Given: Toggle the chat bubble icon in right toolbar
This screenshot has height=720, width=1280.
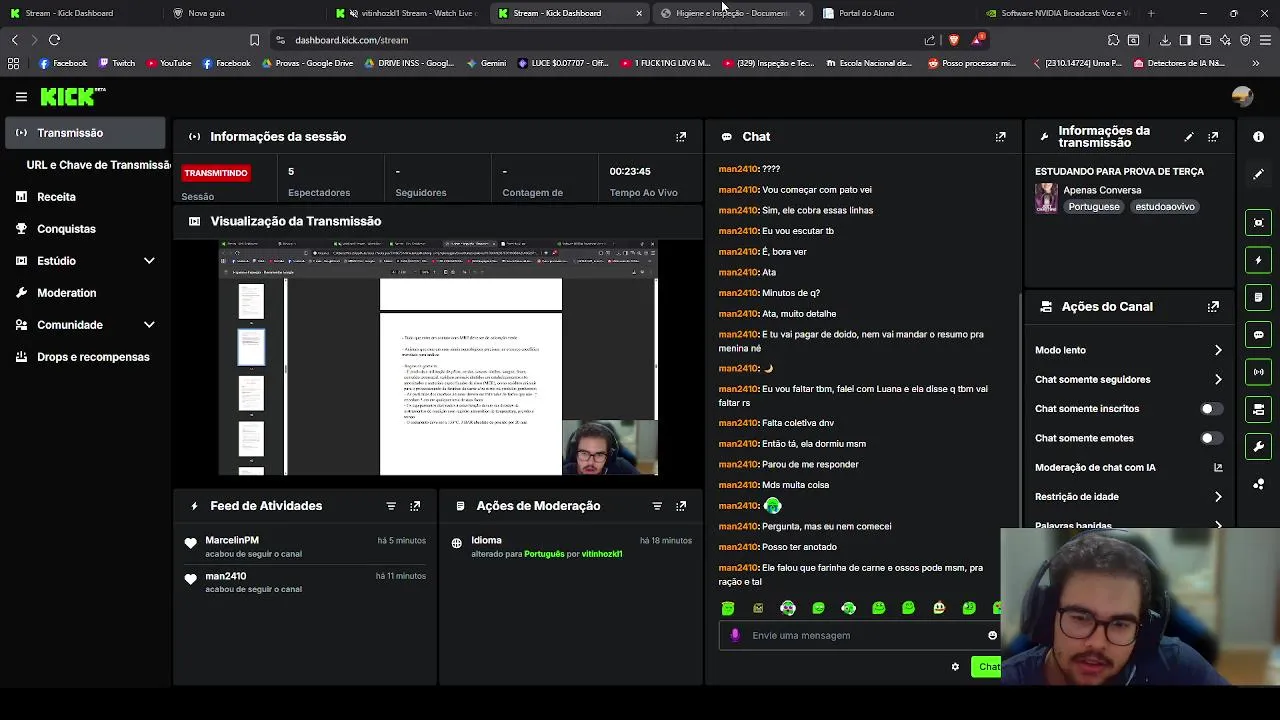Looking at the screenshot, I should coord(1259,335).
